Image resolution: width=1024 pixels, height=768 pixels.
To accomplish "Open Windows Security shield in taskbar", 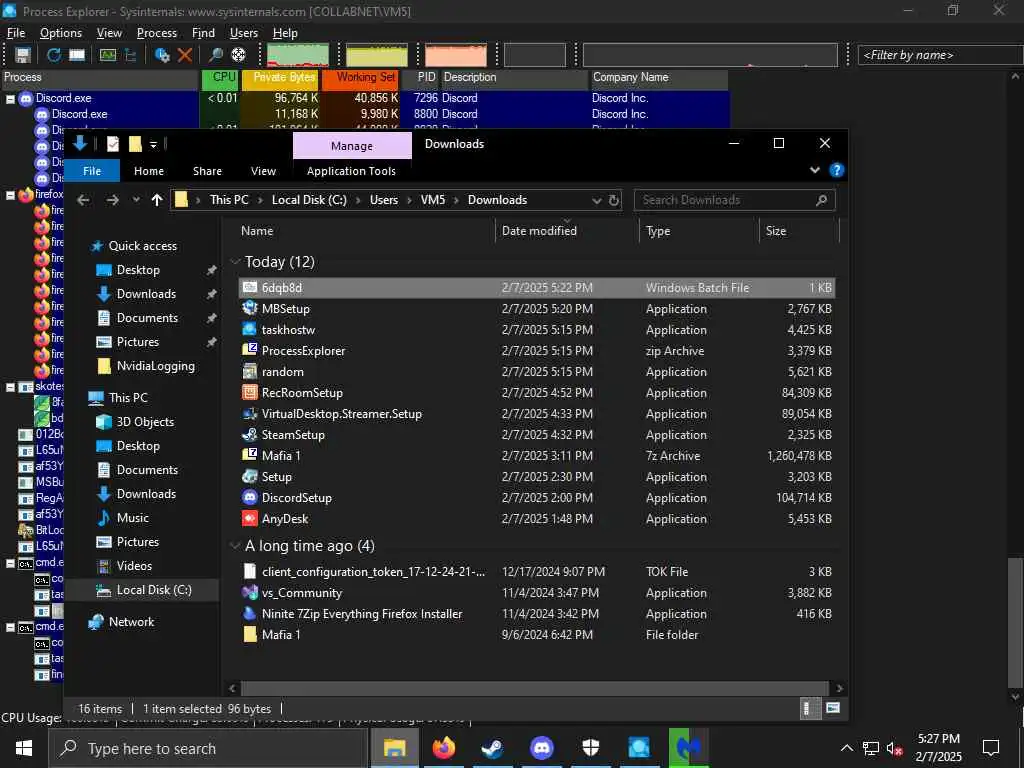I will coord(590,748).
